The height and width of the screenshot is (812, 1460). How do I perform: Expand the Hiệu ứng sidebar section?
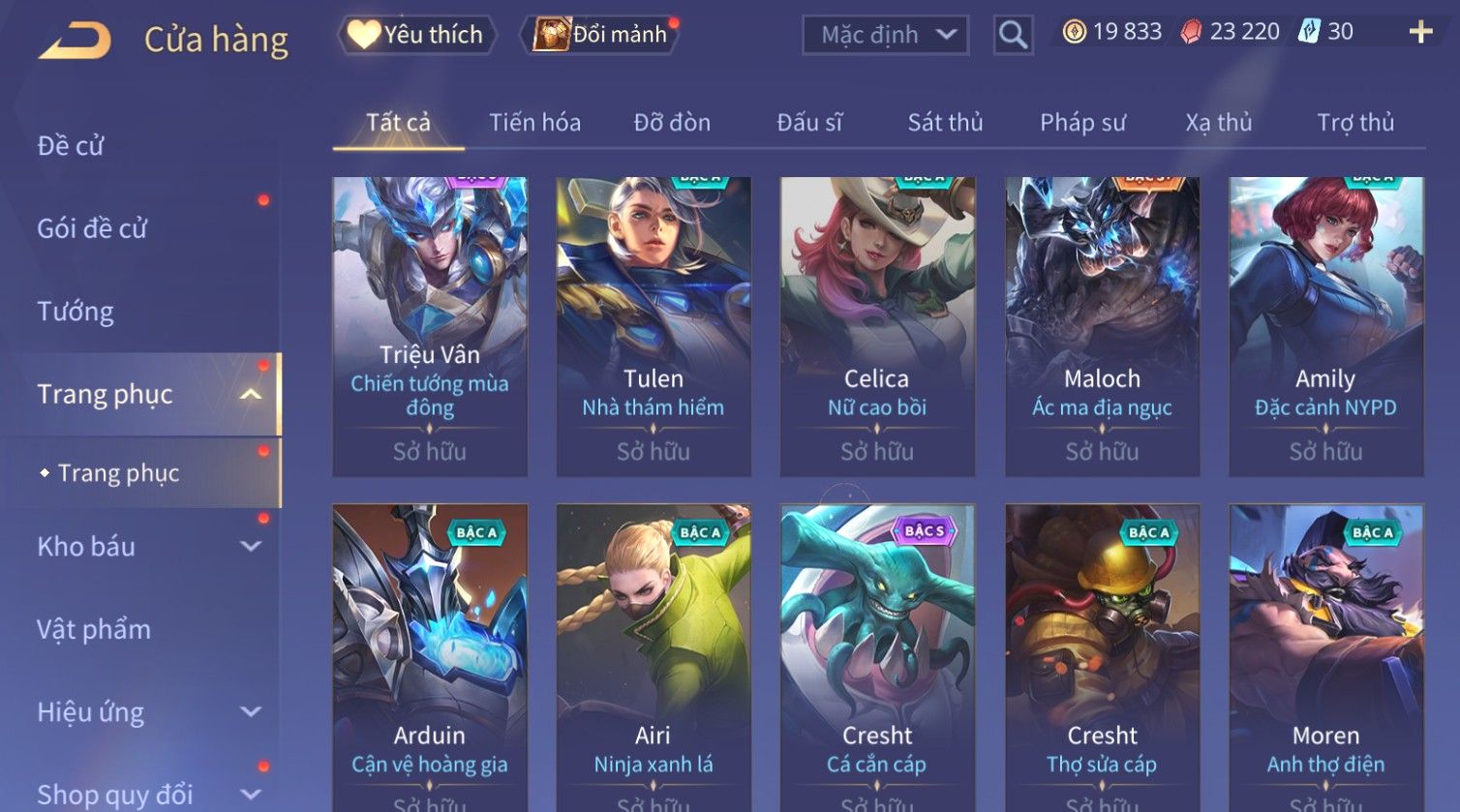tap(250, 711)
